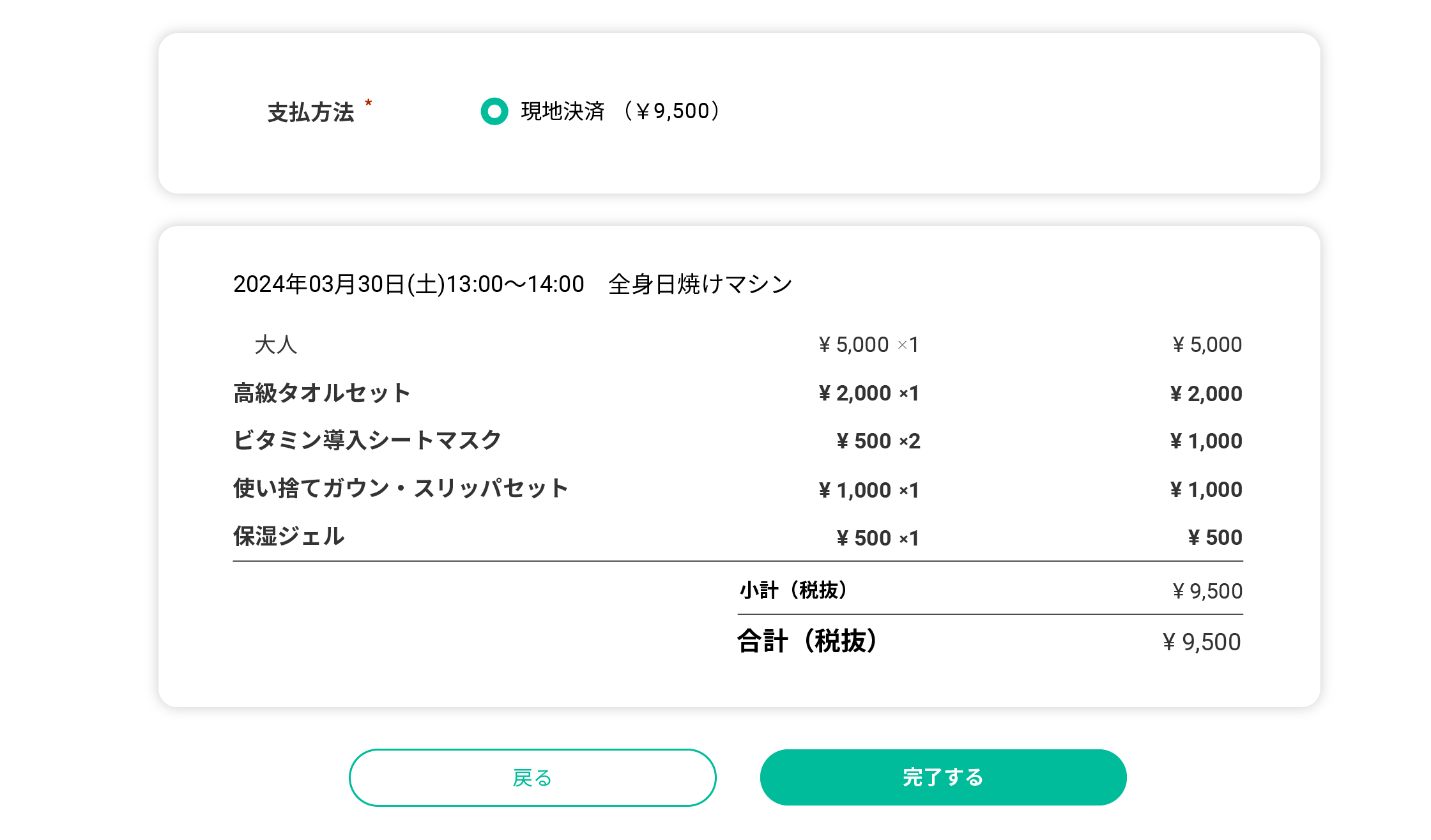The height and width of the screenshot is (840, 1431).
Task: Click the 戻る back button
Action: 532,777
